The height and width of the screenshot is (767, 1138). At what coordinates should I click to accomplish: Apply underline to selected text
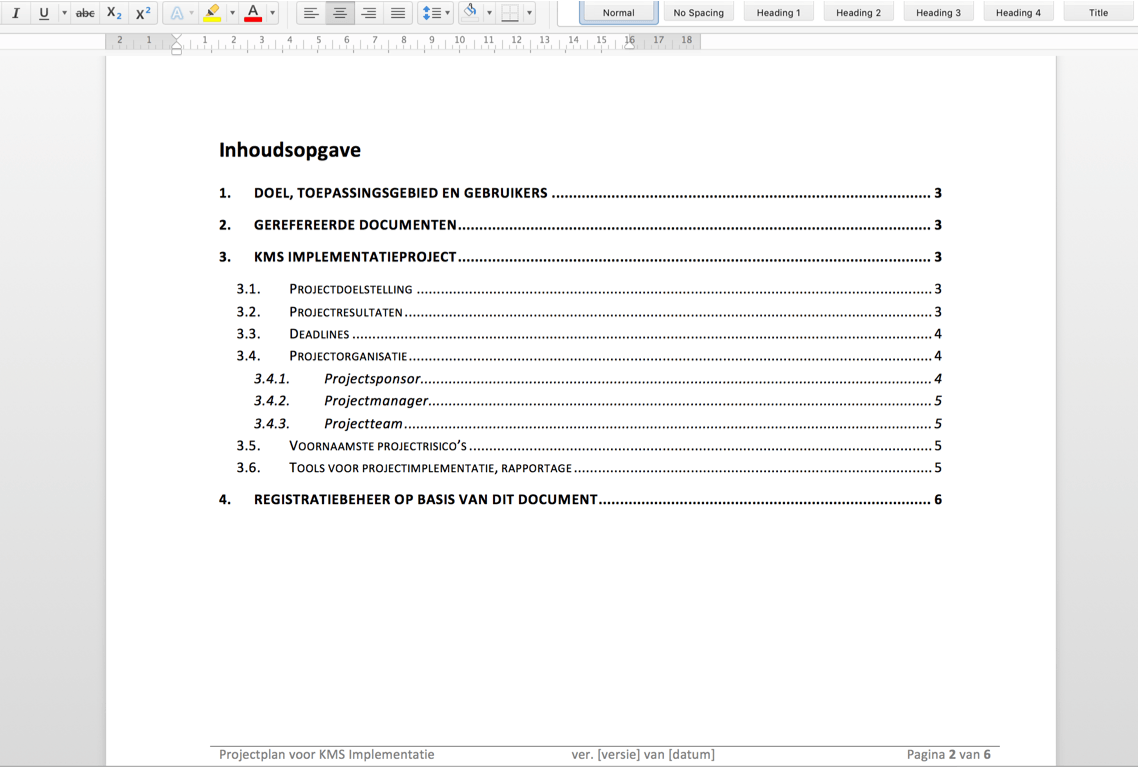[42, 13]
